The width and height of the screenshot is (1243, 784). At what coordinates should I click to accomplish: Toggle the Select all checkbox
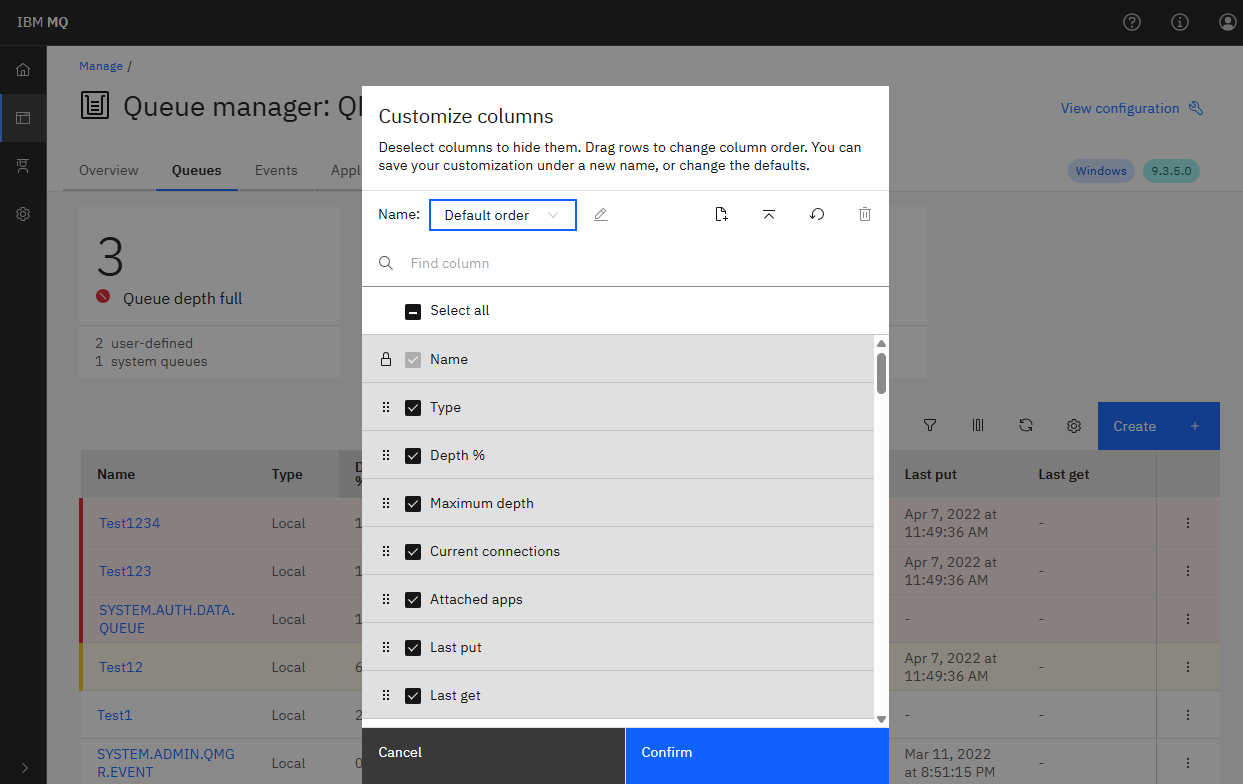413,311
